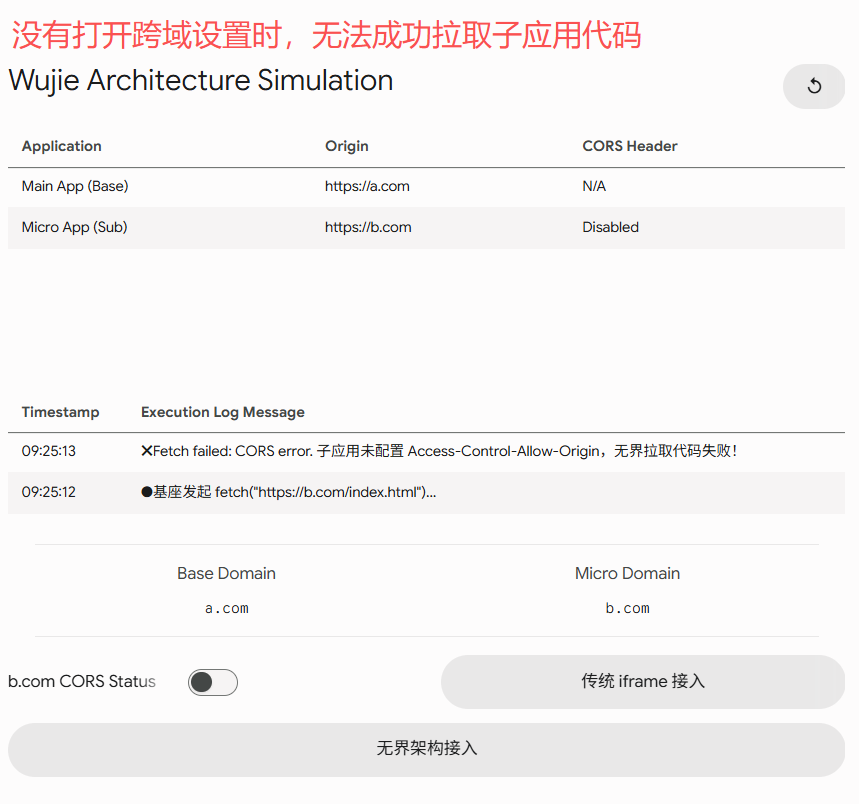Click the Micro Domain label
Image resolution: width=859 pixels, height=804 pixels.
tap(627, 573)
